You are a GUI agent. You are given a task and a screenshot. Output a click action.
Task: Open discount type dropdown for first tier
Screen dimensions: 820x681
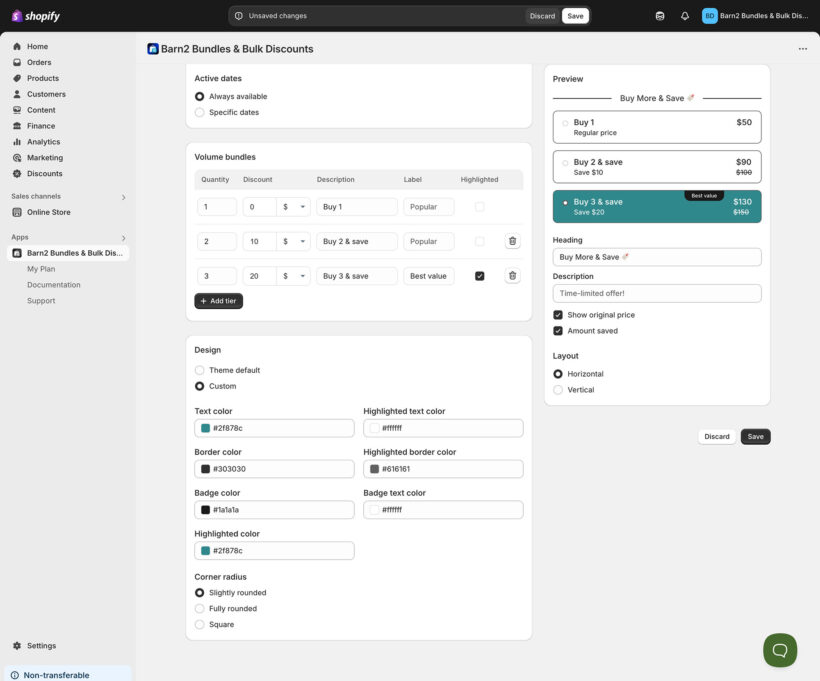coord(296,207)
